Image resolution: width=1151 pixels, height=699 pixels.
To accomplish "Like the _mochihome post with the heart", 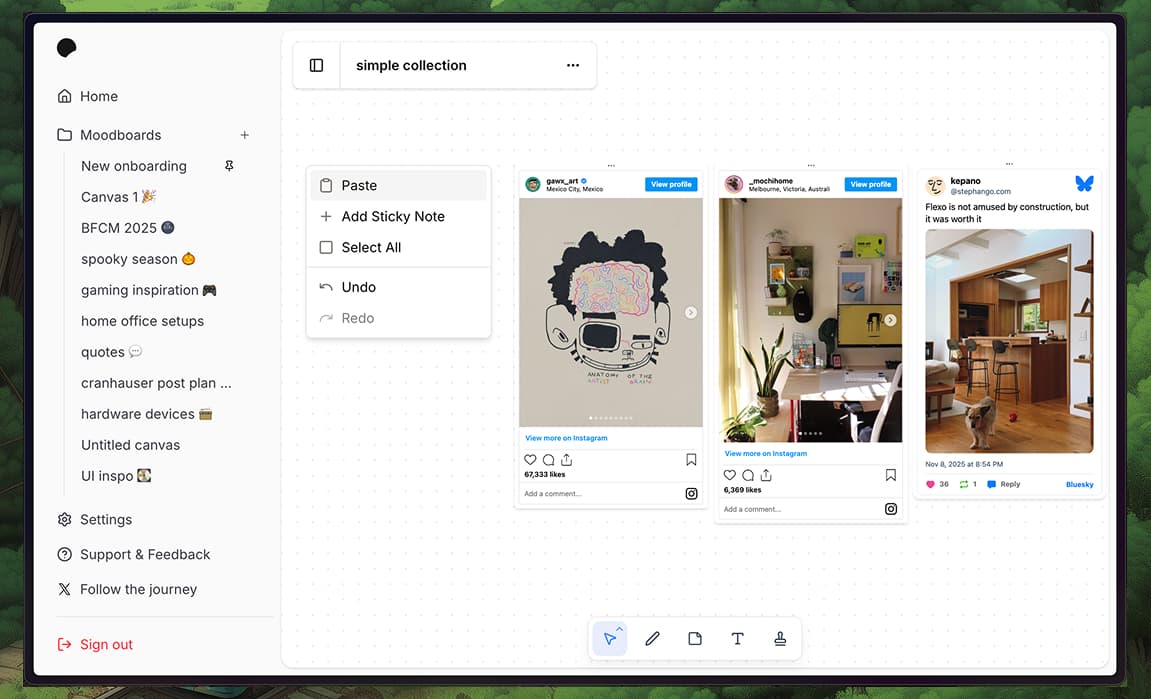I will coord(729,475).
